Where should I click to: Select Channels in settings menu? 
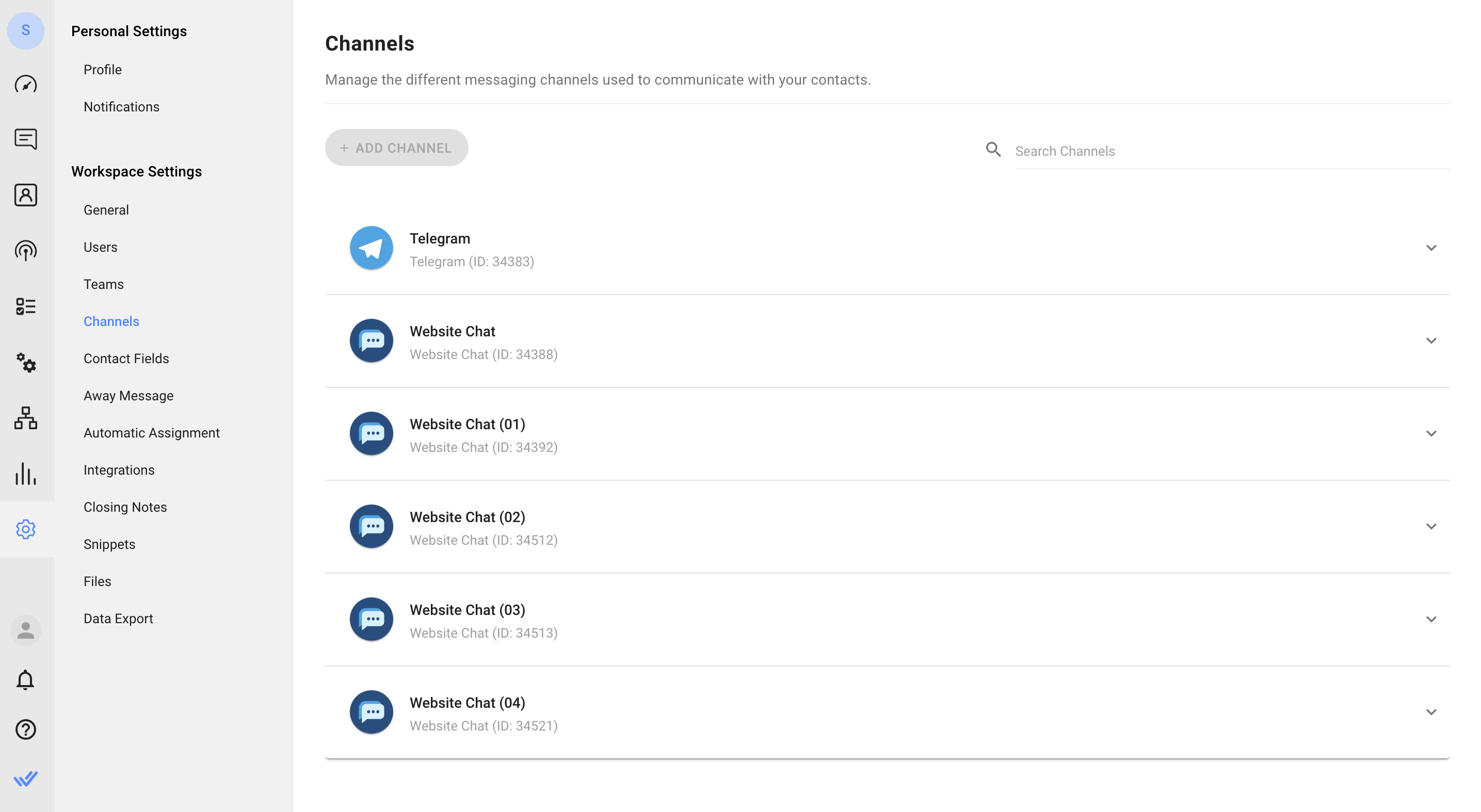(111, 321)
